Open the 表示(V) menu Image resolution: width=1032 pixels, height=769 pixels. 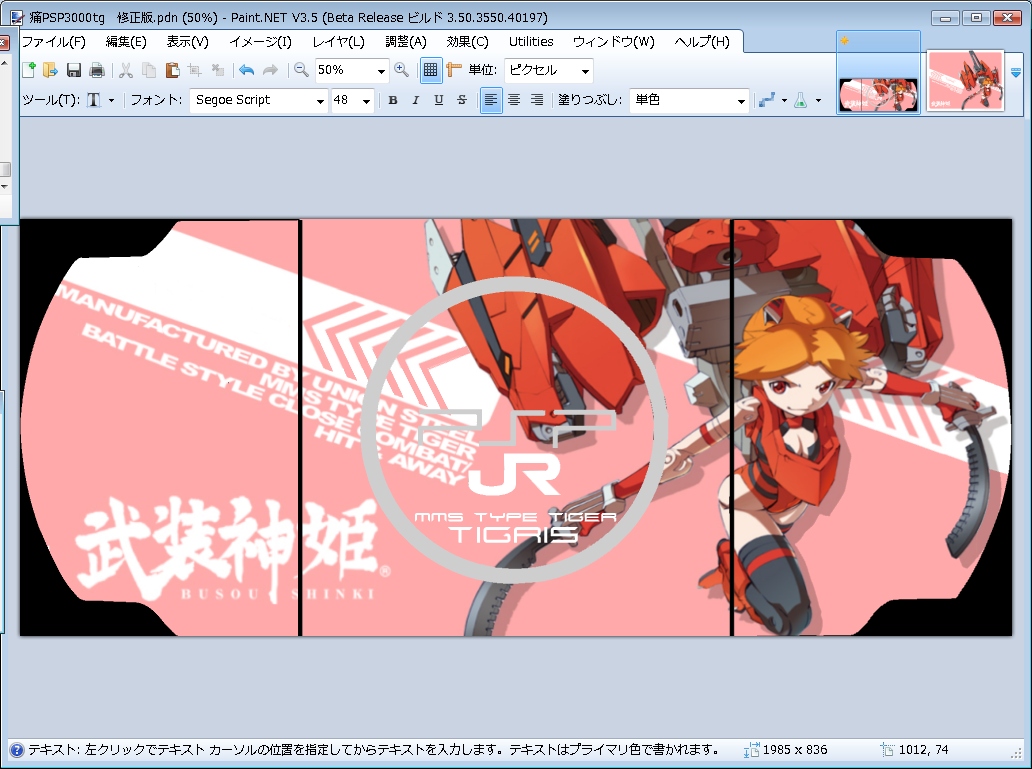point(187,41)
